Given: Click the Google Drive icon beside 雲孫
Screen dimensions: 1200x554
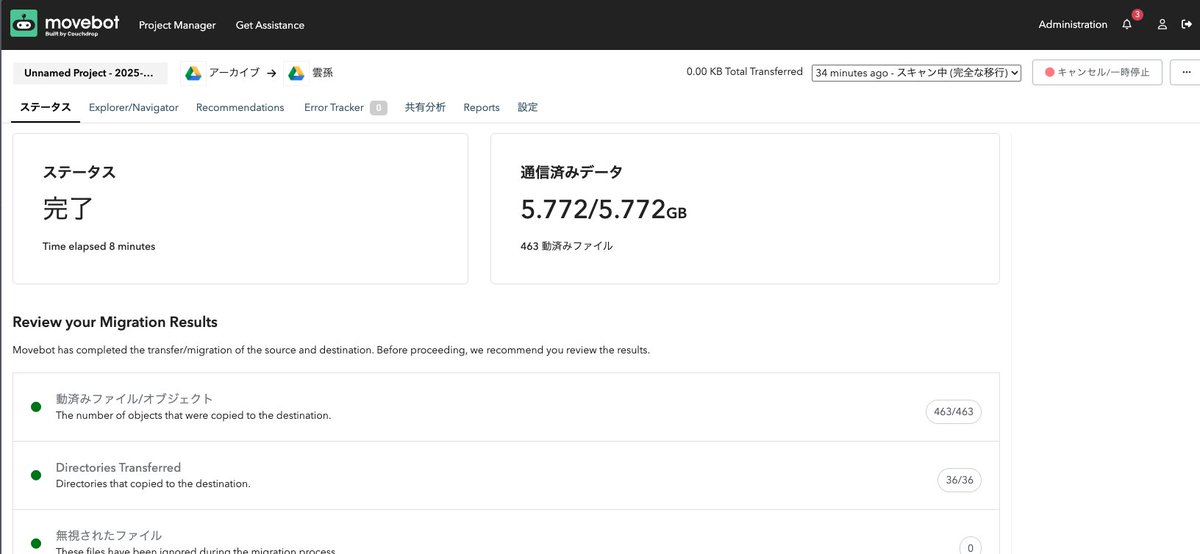Looking at the screenshot, I should tap(296, 73).
